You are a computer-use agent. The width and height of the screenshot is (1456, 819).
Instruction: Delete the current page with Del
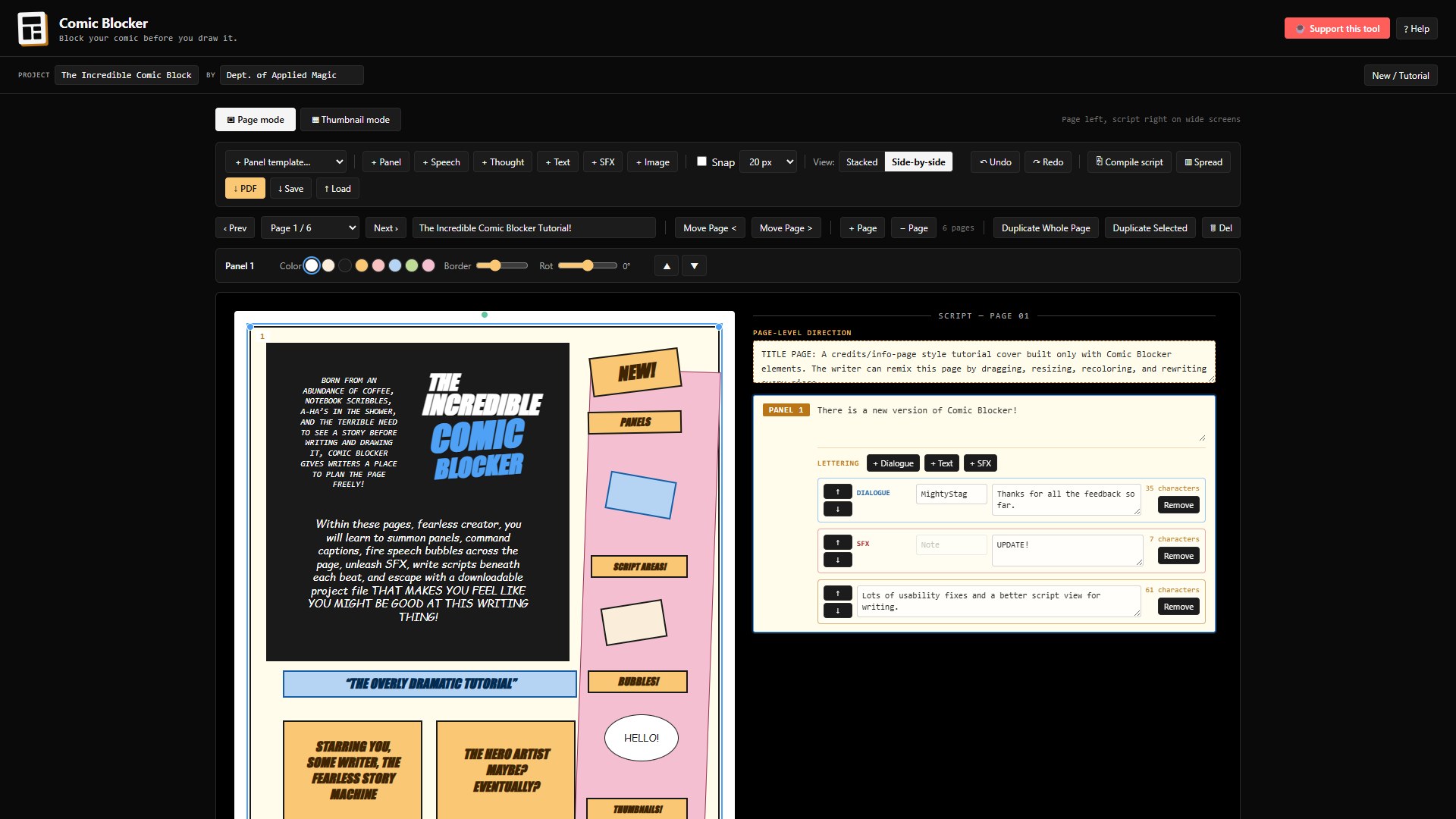point(1221,228)
